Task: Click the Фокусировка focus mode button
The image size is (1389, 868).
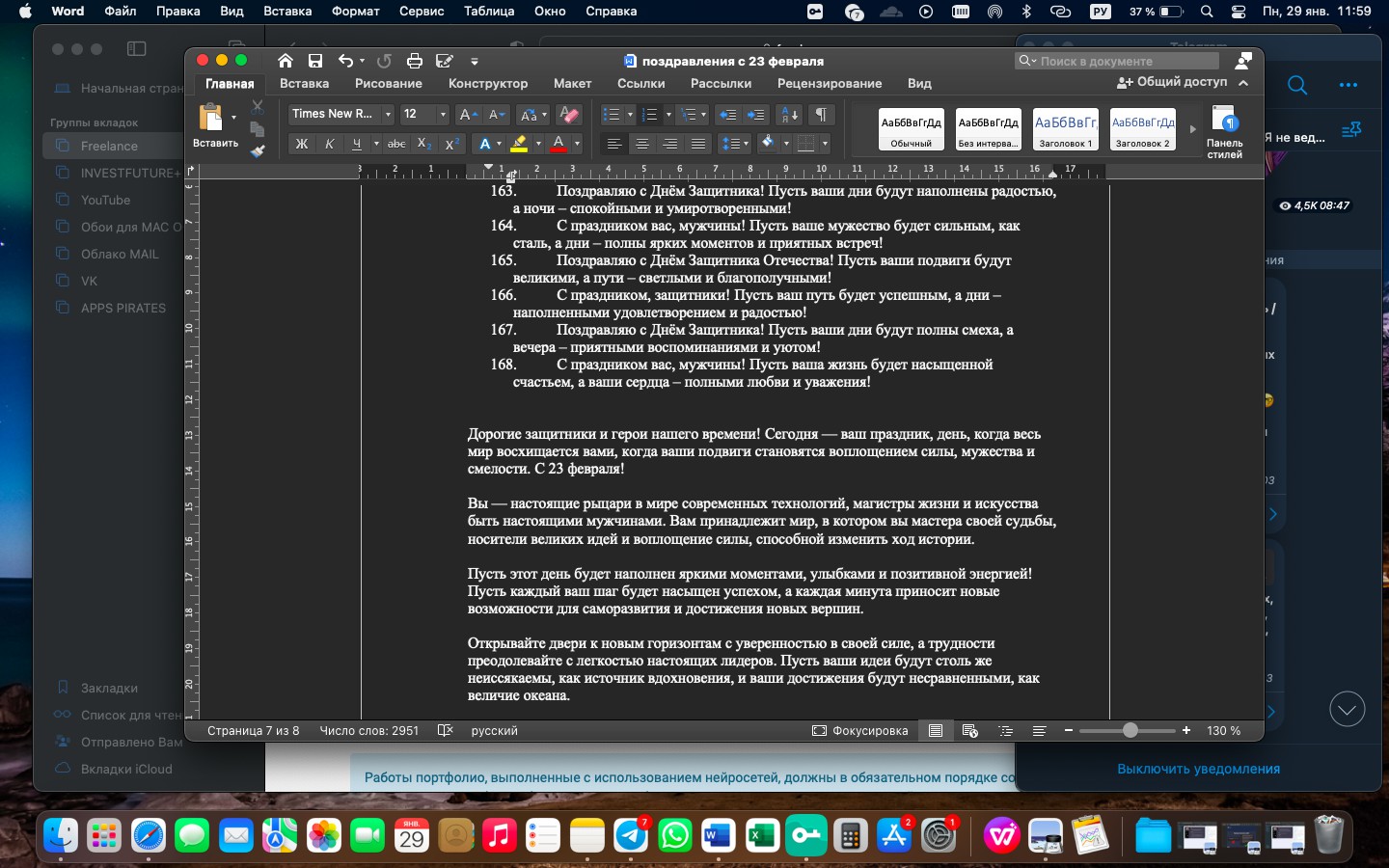Action: 860,730
